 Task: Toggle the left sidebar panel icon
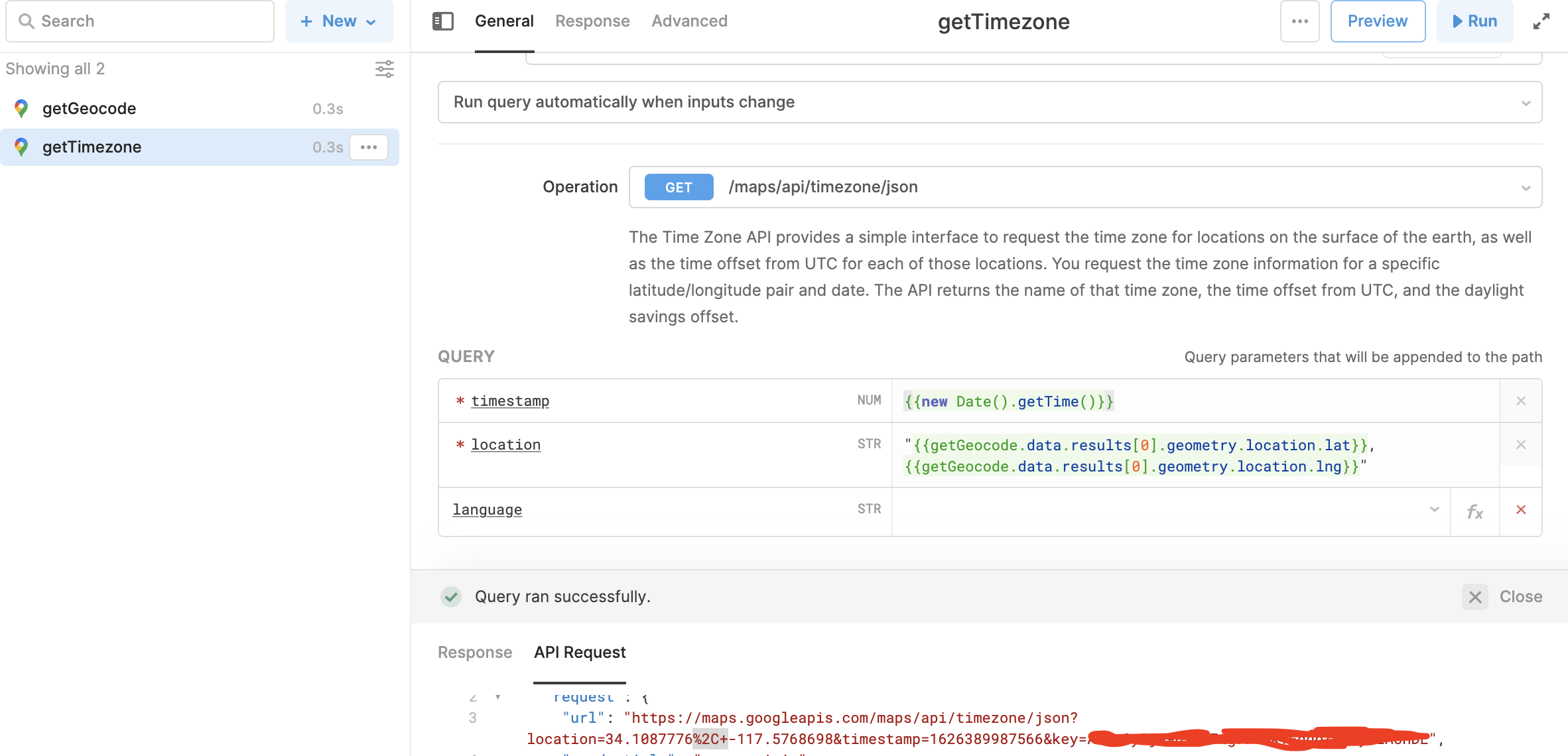[x=442, y=21]
